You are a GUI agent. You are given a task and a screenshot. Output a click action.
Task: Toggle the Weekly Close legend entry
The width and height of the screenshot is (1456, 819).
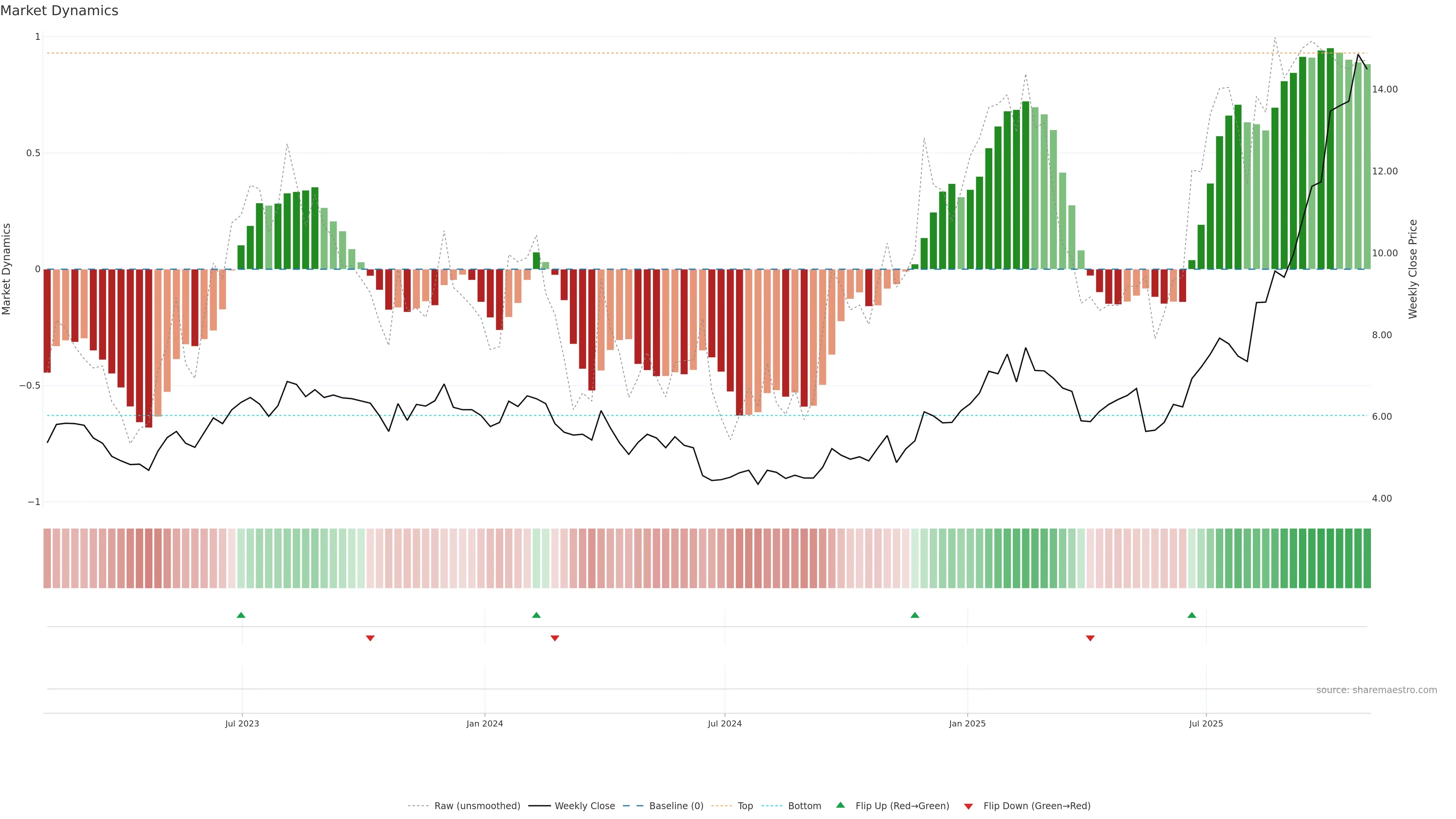pyautogui.click(x=584, y=806)
